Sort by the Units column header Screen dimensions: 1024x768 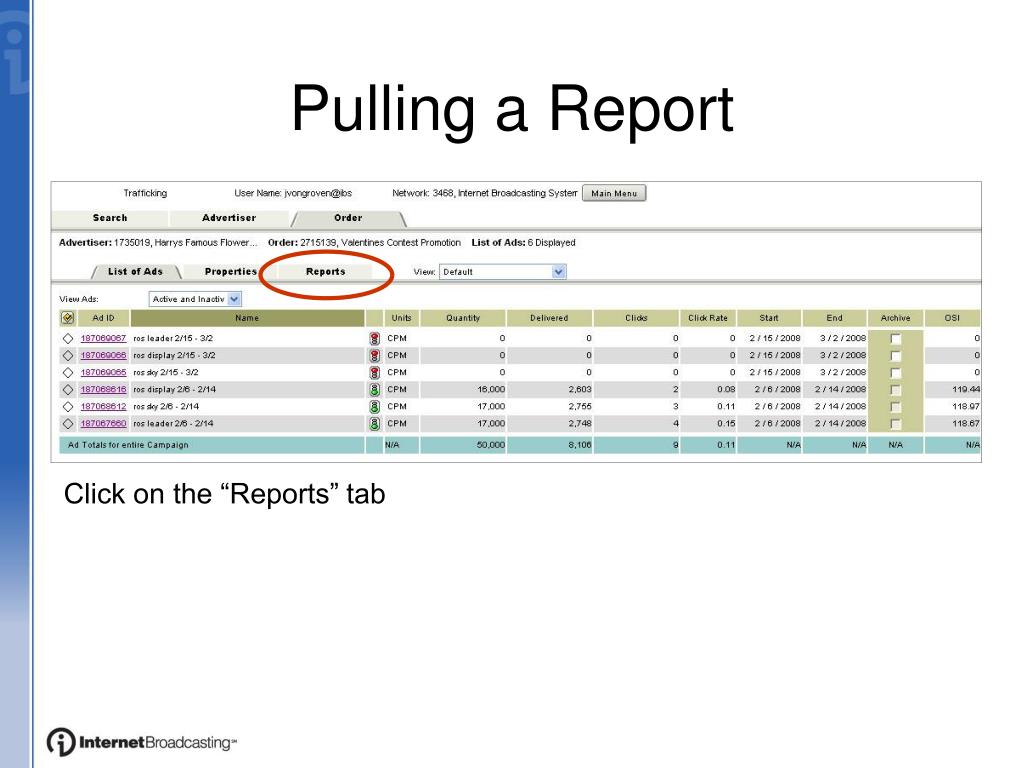402,318
